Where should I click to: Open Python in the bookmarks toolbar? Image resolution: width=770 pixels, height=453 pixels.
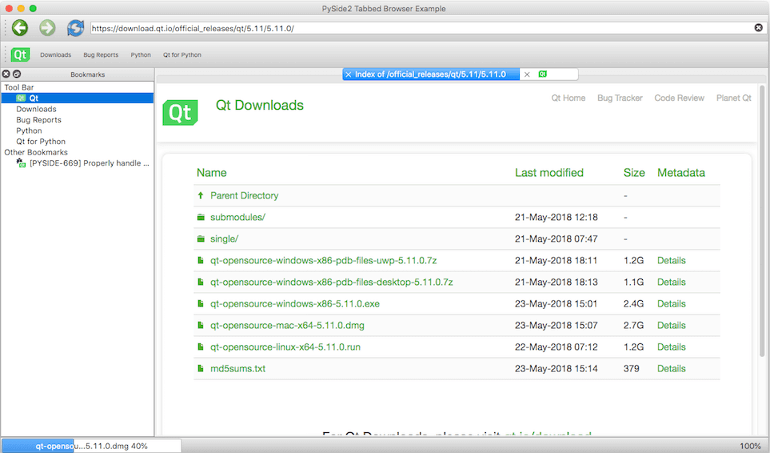pyautogui.click(x=140, y=55)
